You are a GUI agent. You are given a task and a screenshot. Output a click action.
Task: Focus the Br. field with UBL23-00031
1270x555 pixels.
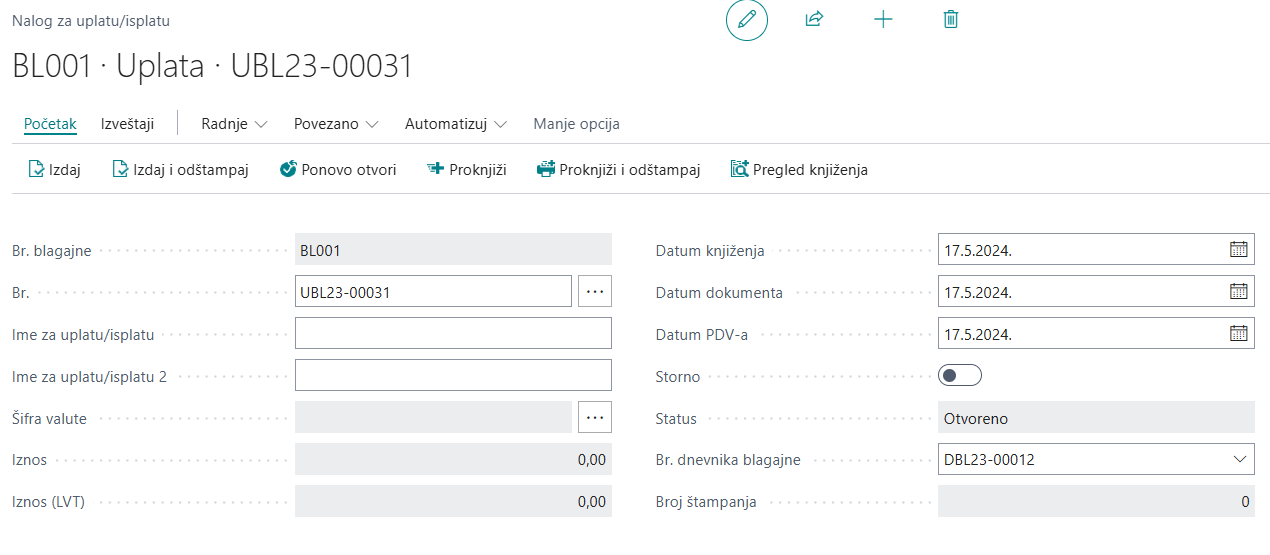[434, 292]
